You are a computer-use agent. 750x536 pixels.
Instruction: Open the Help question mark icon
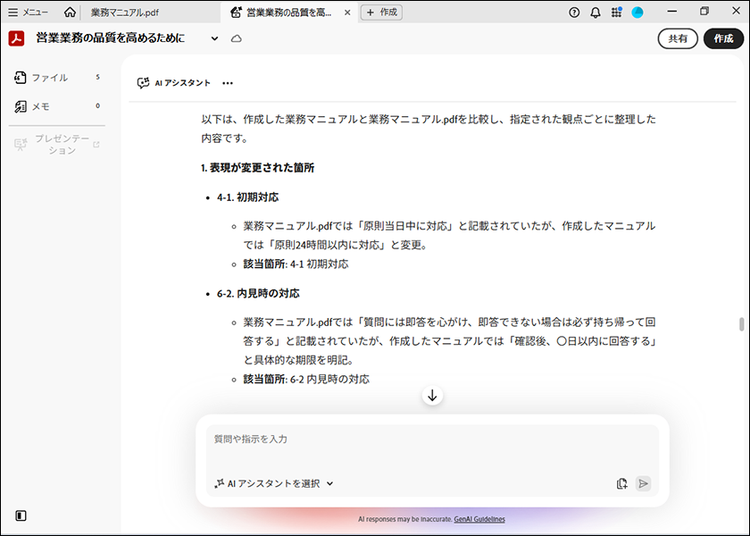pyautogui.click(x=574, y=12)
